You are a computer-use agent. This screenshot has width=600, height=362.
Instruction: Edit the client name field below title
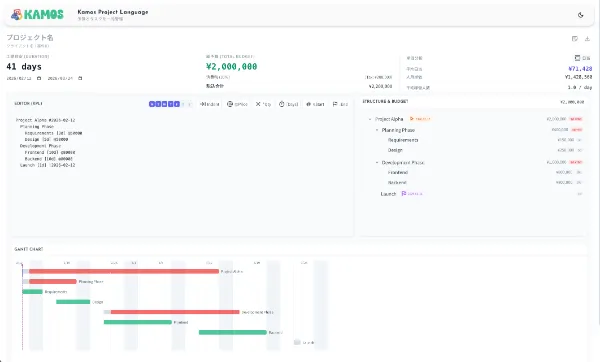[28, 46]
